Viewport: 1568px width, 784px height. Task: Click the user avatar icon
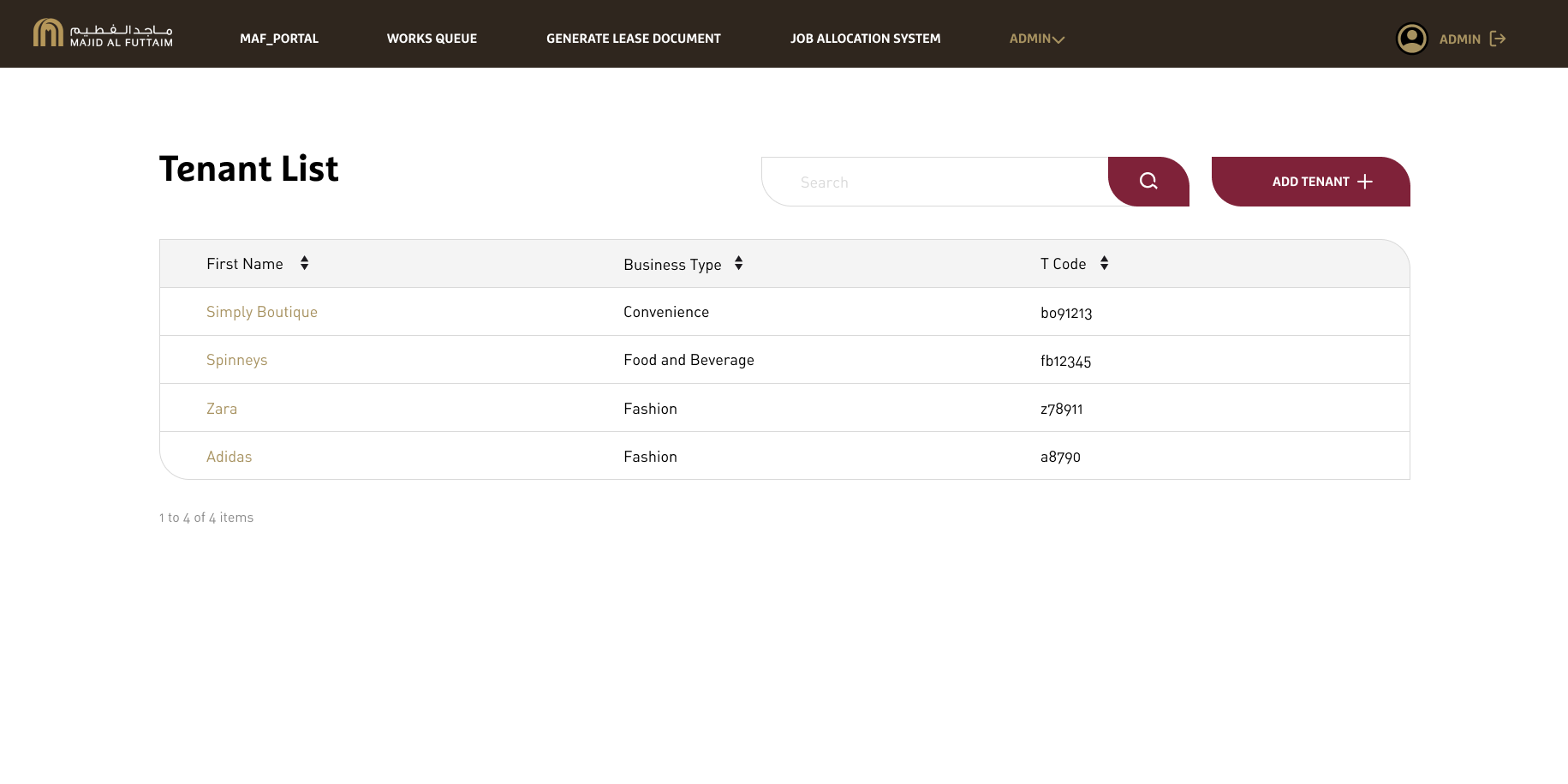tap(1412, 39)
